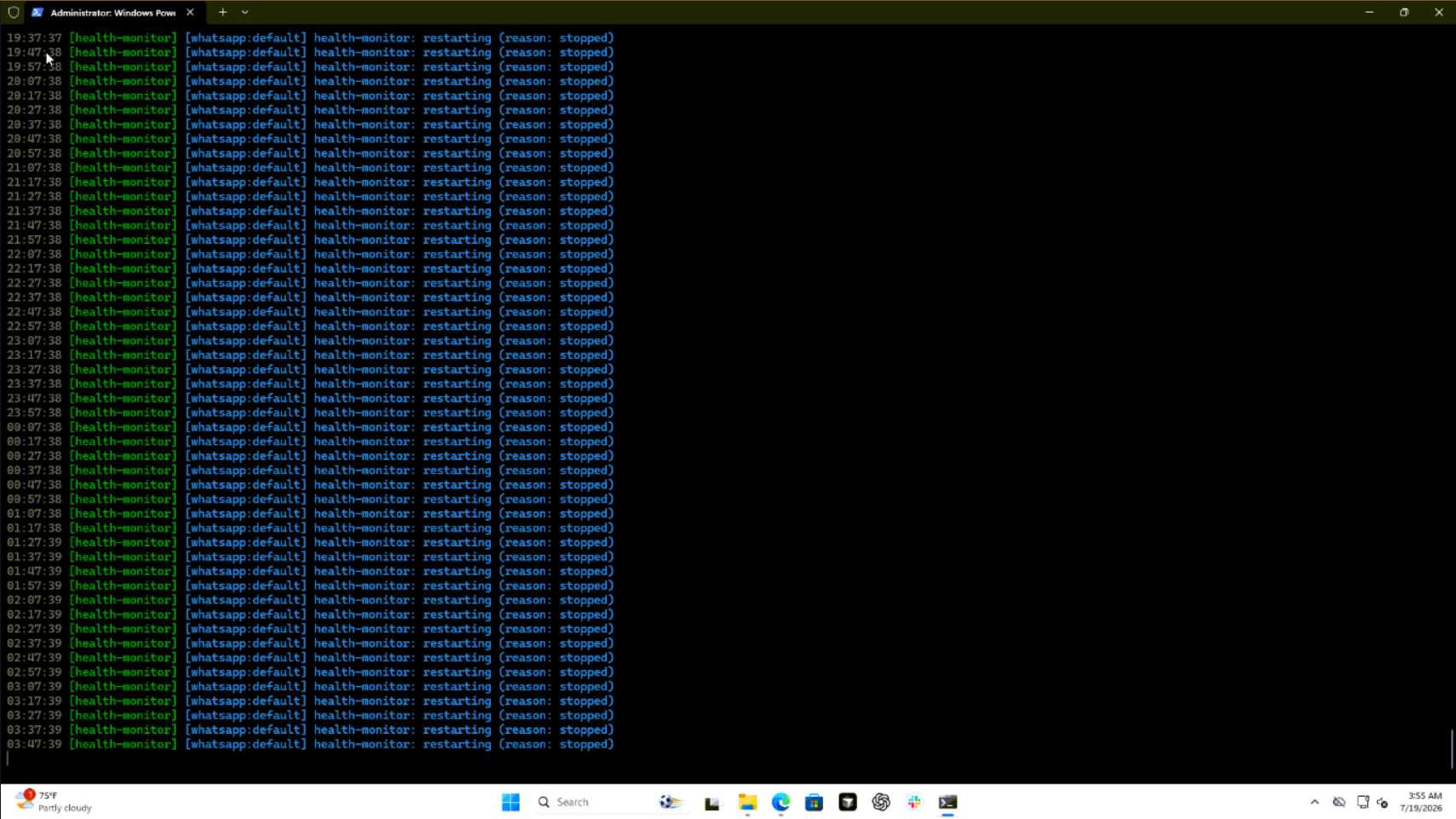1456x819 pixels.
Task: Click the word restarting on the 03:07:39 line
Action: click(458, 687)
